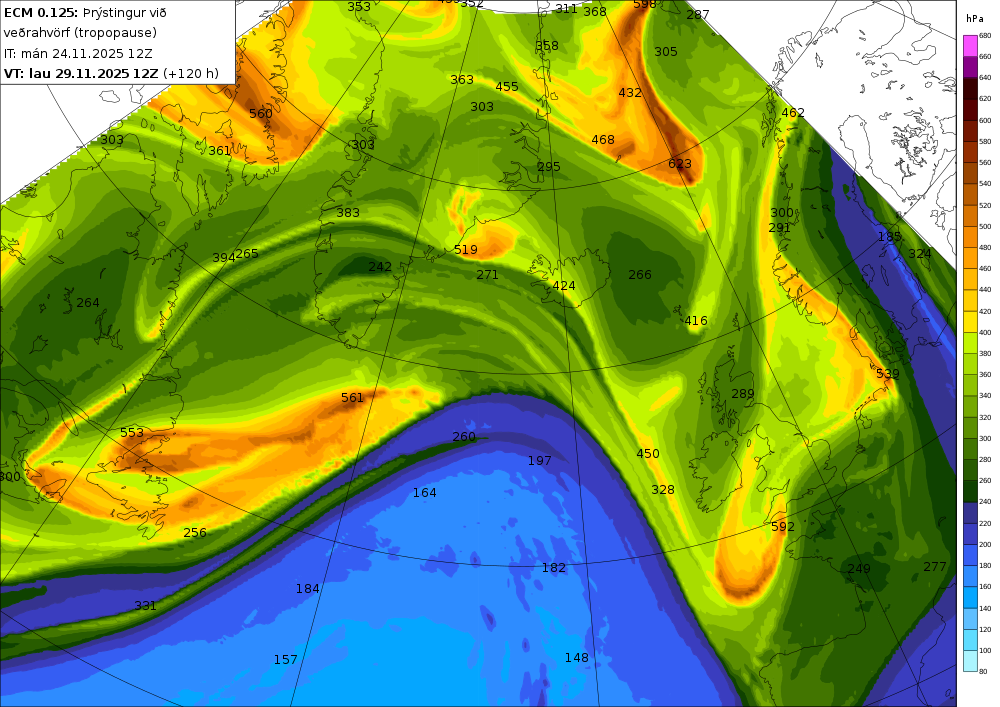Screen dimensions: 1000x707
Task: Click the map value '148'
Action: (577, 657)
